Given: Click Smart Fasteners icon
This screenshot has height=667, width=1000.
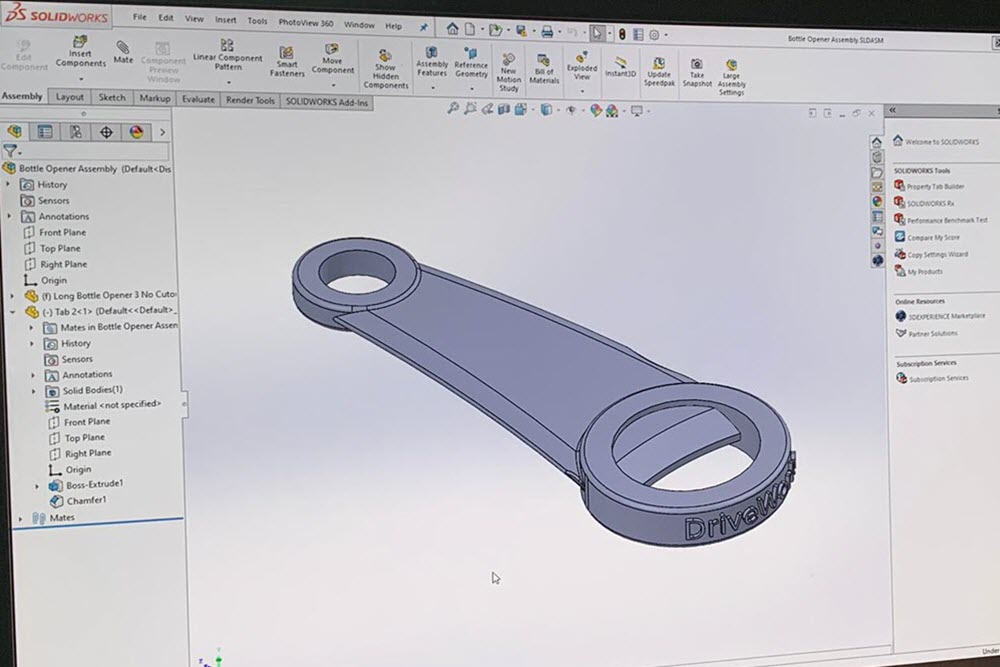Looking at the screenshot, I should pos(287,62).
